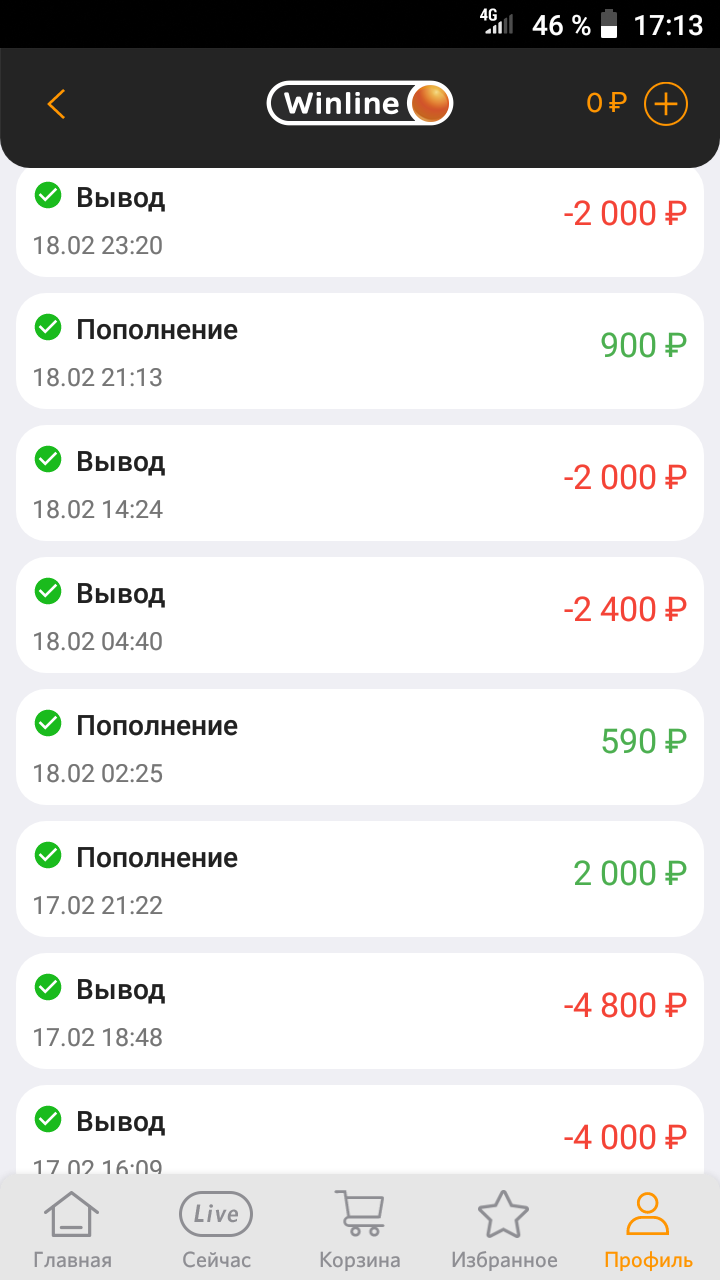The width and height of the screenshot is (720, 1280).
Task: Open the 2 000 ₽ Пополнение entry
Action: [x=360, y=879]
